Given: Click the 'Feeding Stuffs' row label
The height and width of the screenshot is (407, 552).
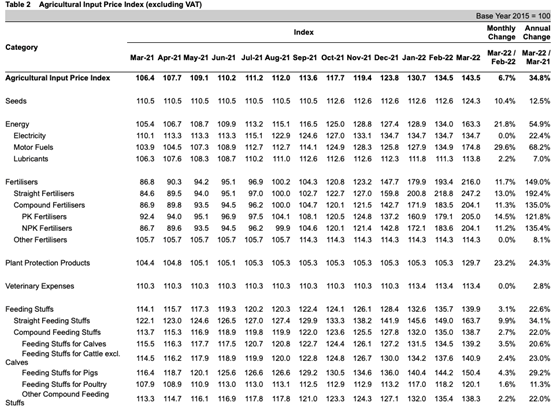Looking at the screenshot, I should pos(29,309).
